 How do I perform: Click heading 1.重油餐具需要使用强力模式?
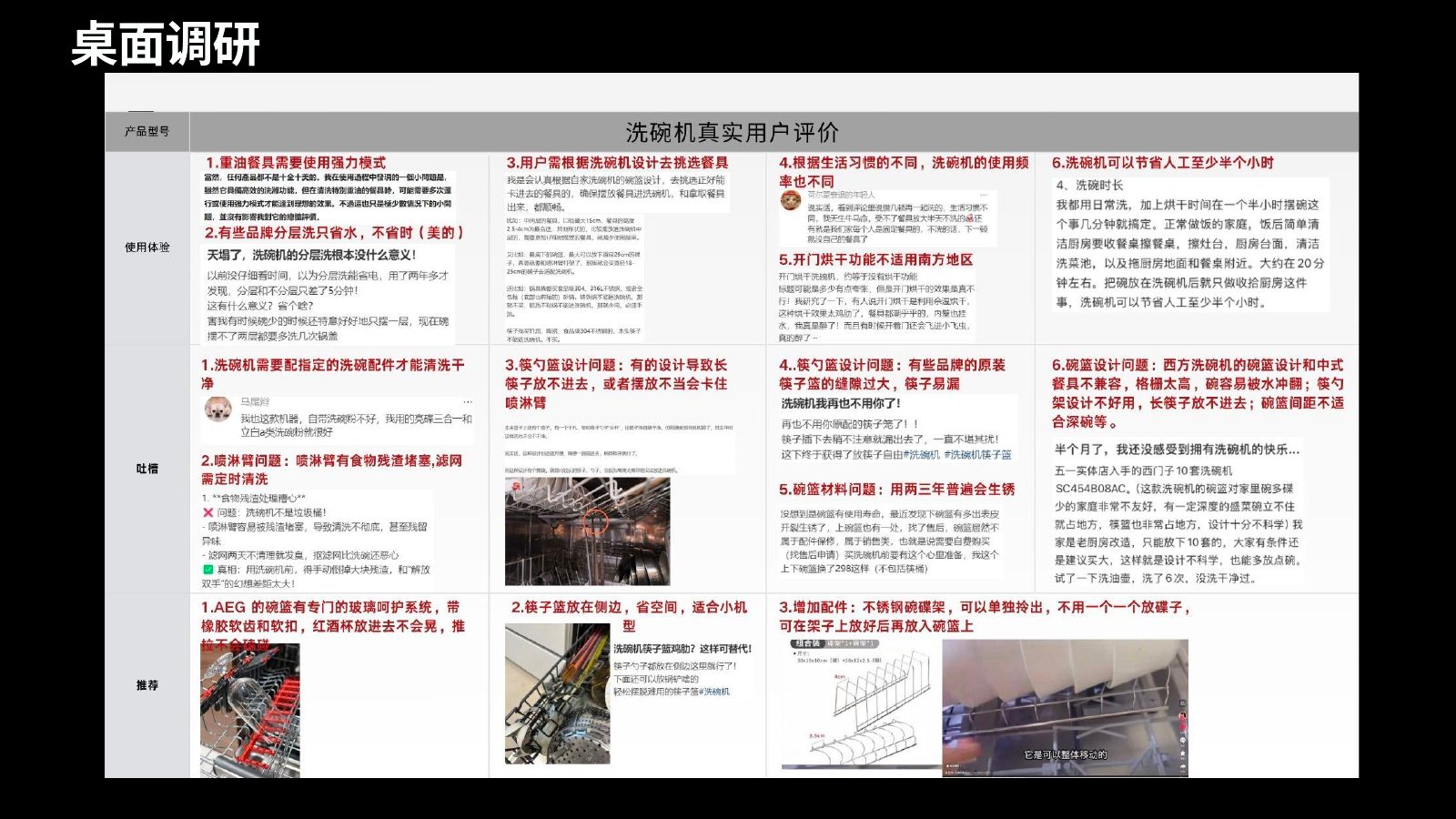(295, 162)
